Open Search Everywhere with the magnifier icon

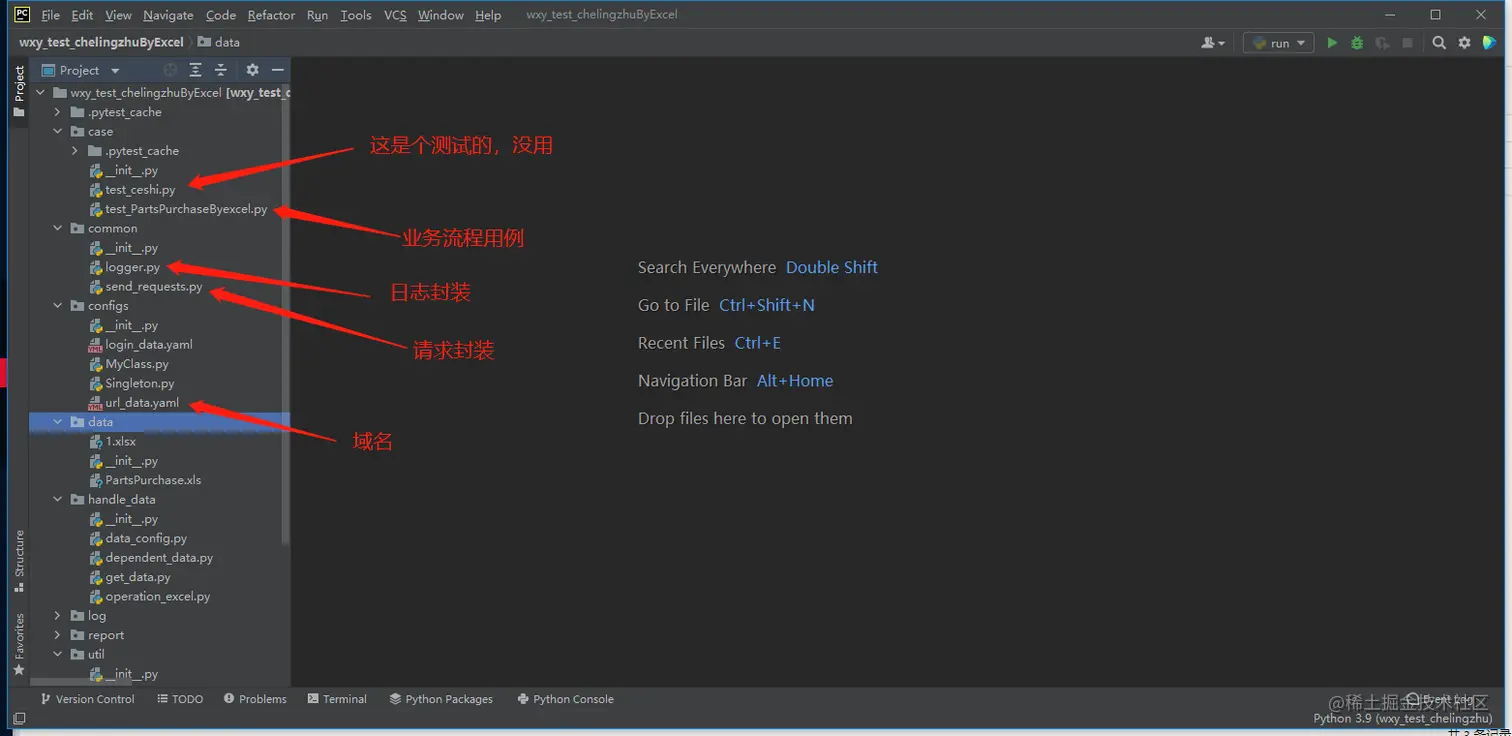tap(1439, 43)
